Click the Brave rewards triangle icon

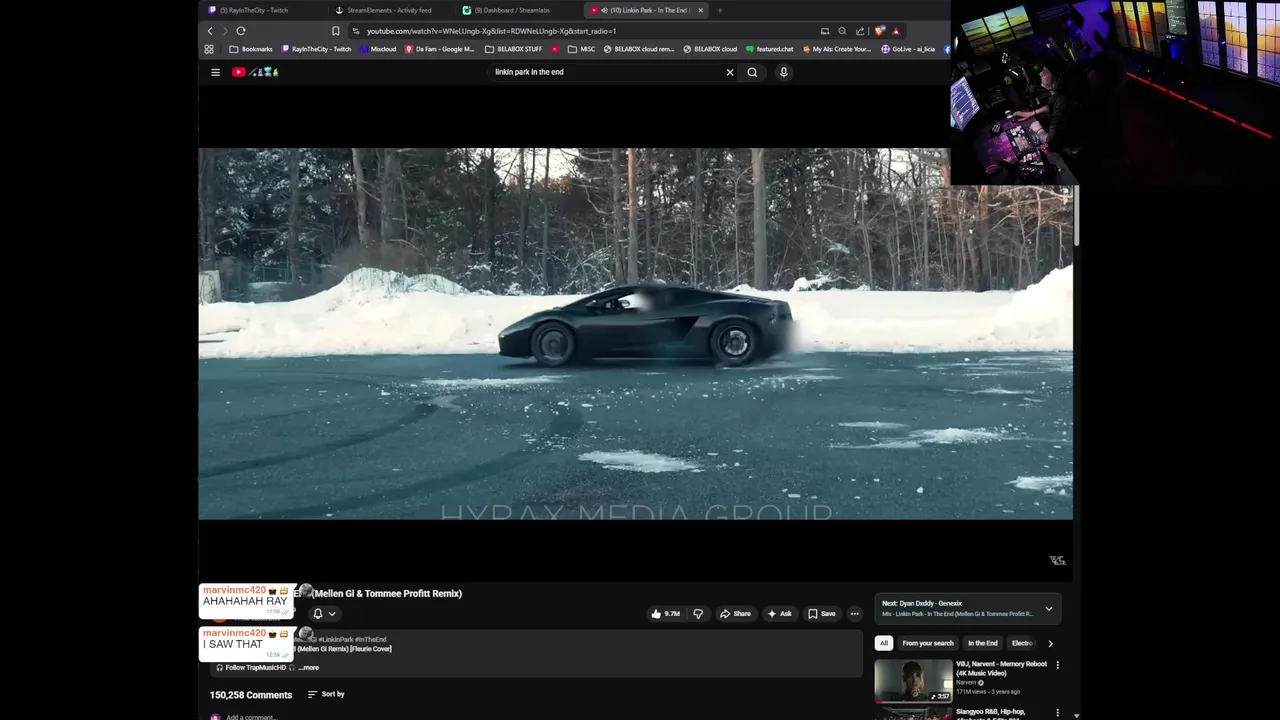pyautogui.click(x=896, y=31)
